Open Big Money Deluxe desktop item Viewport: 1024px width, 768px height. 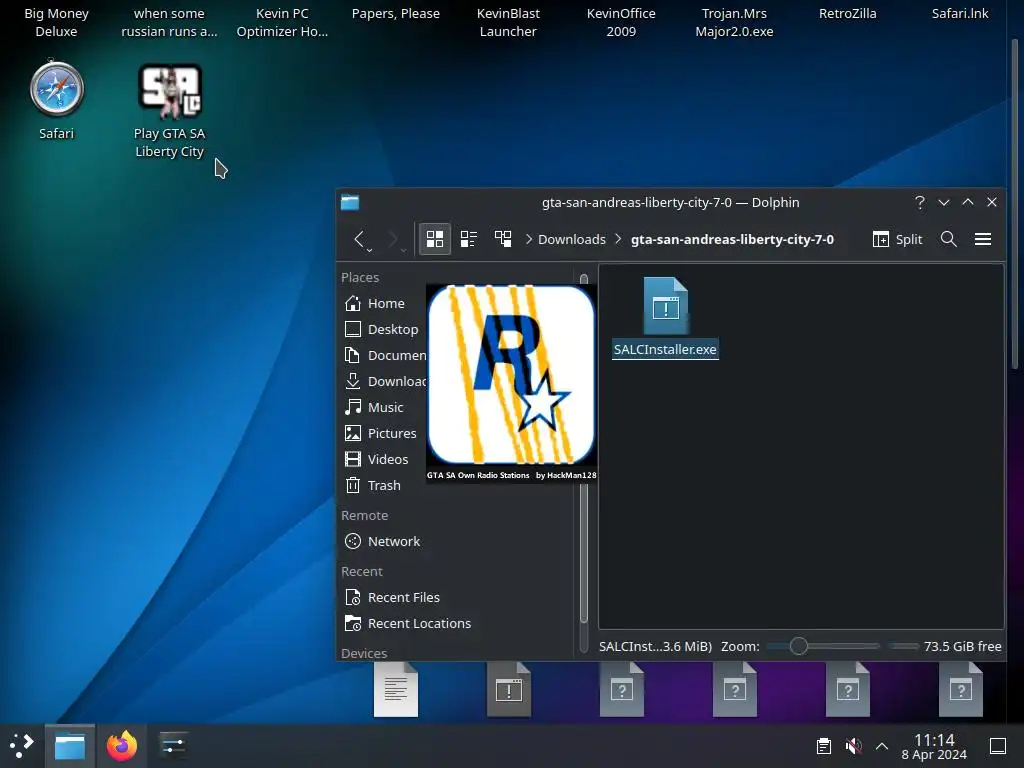point(57,22)
